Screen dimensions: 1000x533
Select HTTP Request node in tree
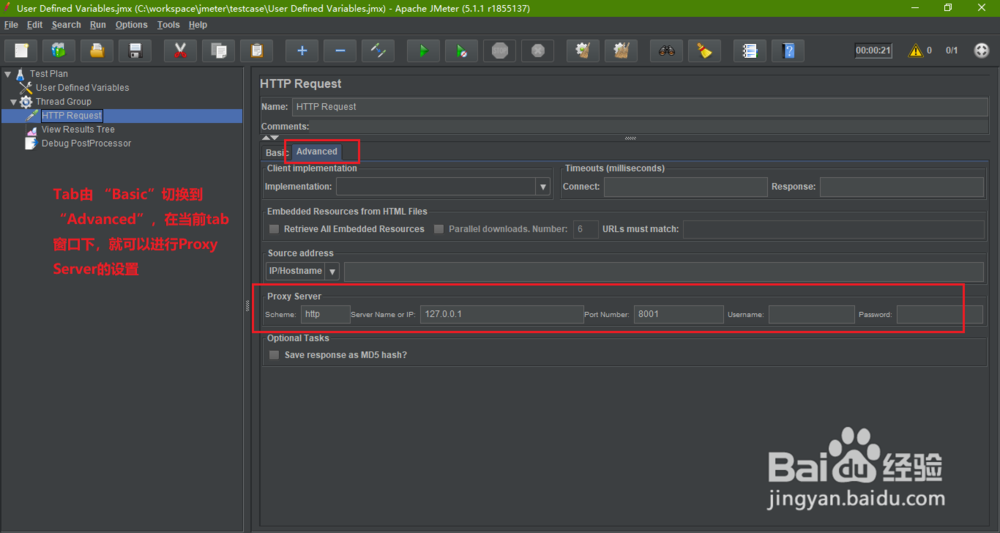pyautogui.click(x=71, y=115)
